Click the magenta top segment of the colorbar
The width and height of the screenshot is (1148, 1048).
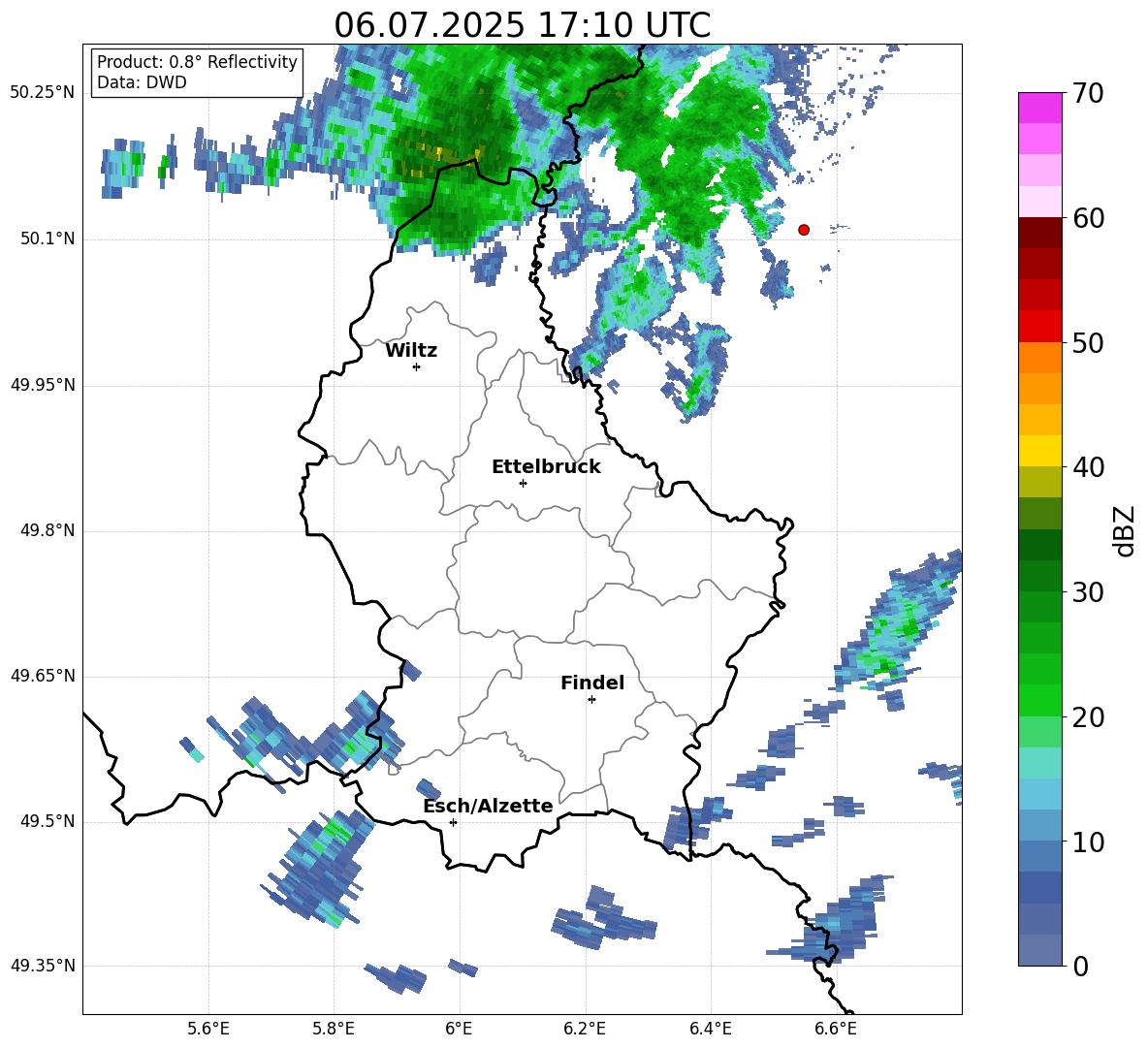1039,108
